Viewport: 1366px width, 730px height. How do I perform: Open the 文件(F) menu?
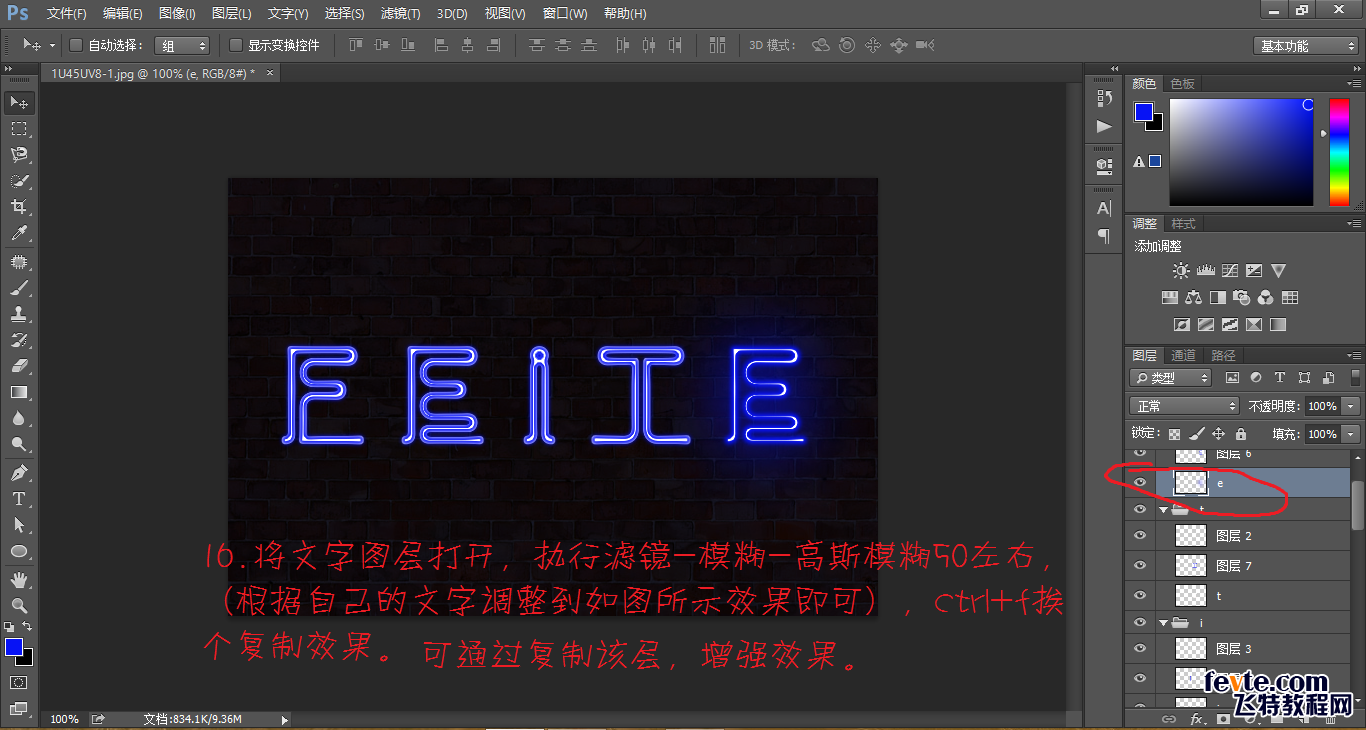coord(67,14)
